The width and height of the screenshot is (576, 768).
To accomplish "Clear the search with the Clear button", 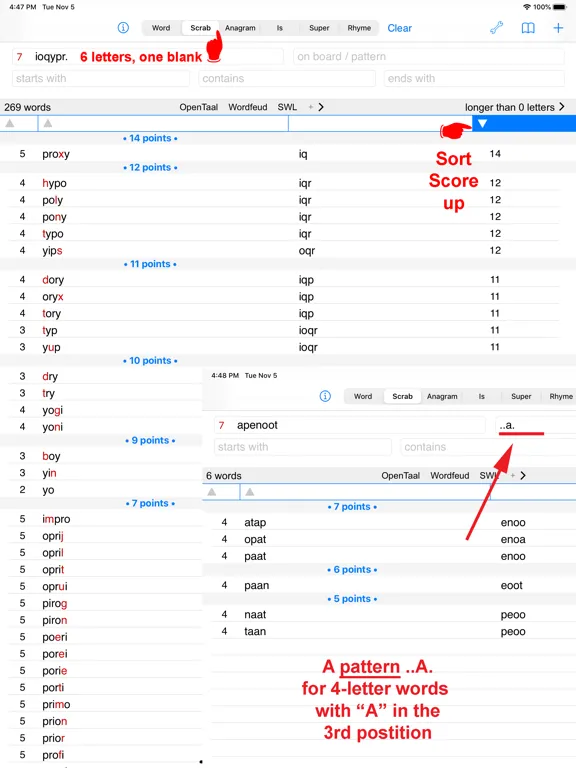I will [x=400, y=28].
